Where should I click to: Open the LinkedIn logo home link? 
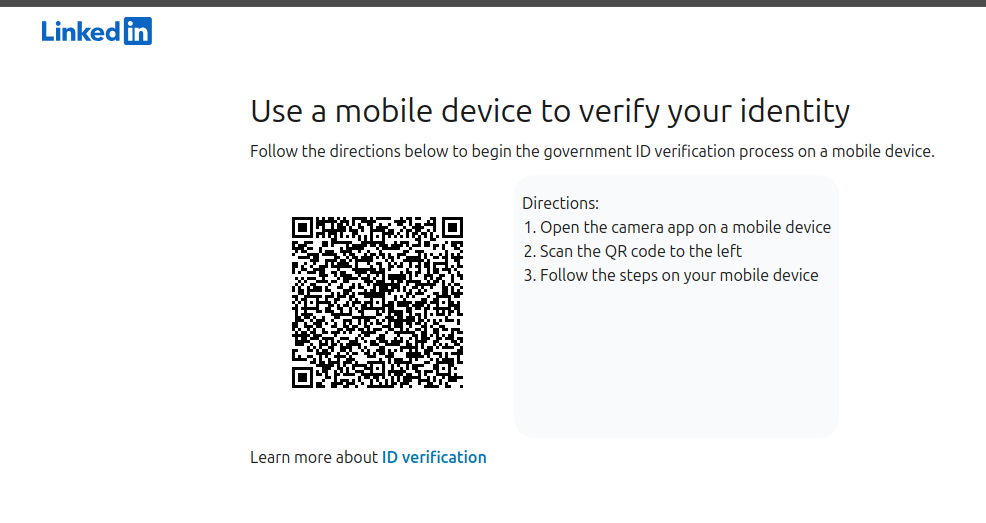tap(96, 31)
